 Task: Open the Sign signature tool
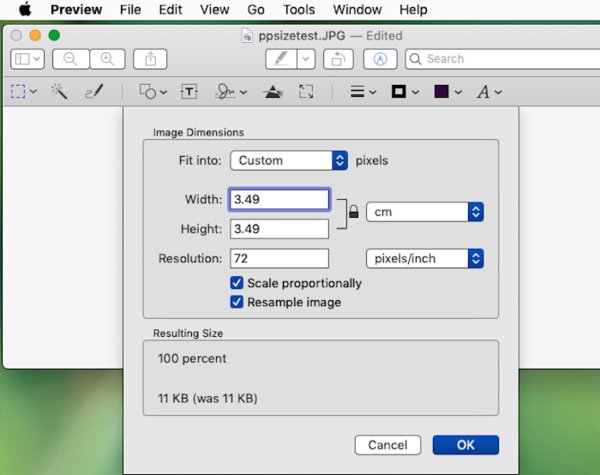point(227,91)
